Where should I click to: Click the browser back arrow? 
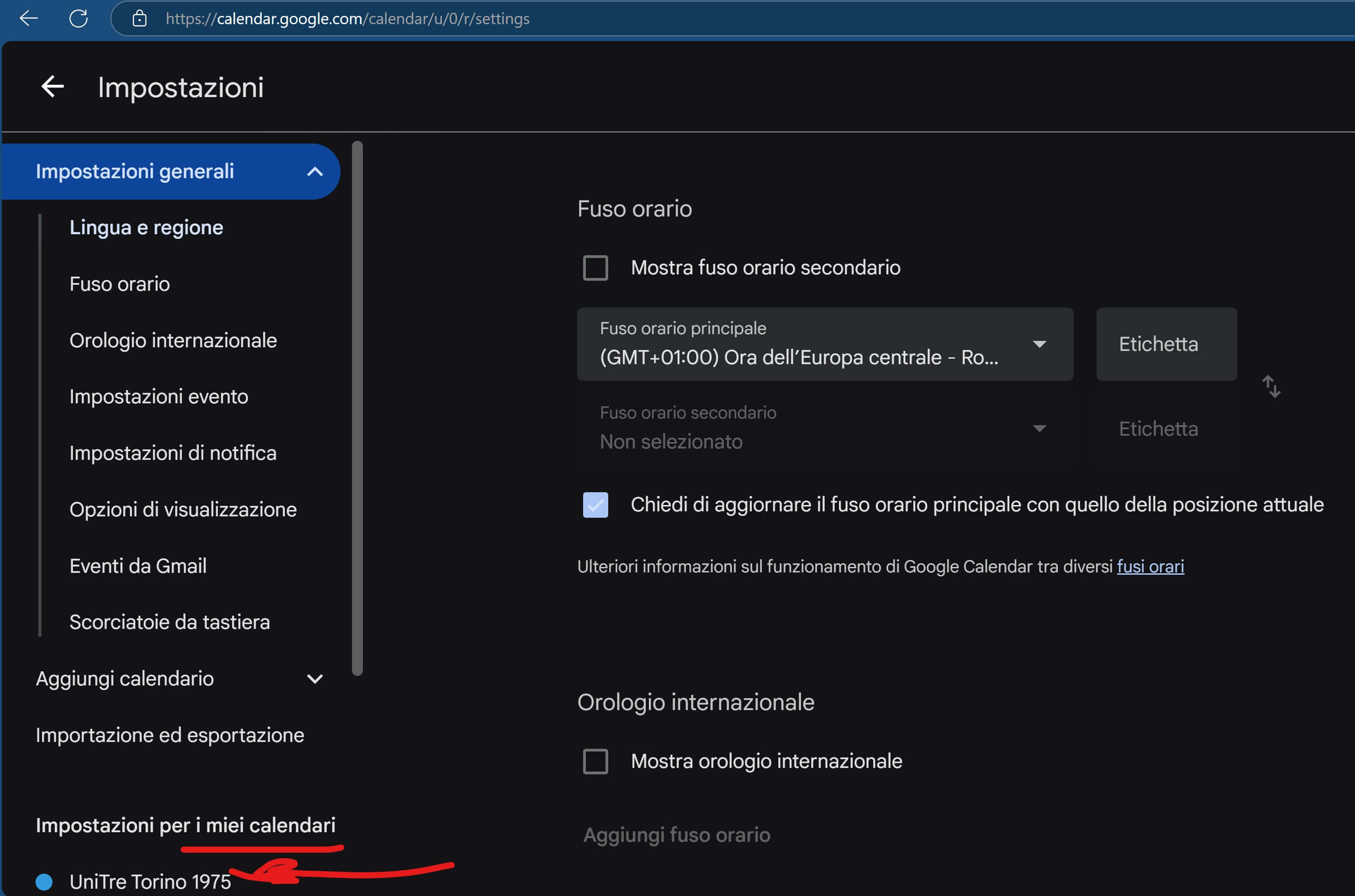pyautogui.click(x=29, y=18)
